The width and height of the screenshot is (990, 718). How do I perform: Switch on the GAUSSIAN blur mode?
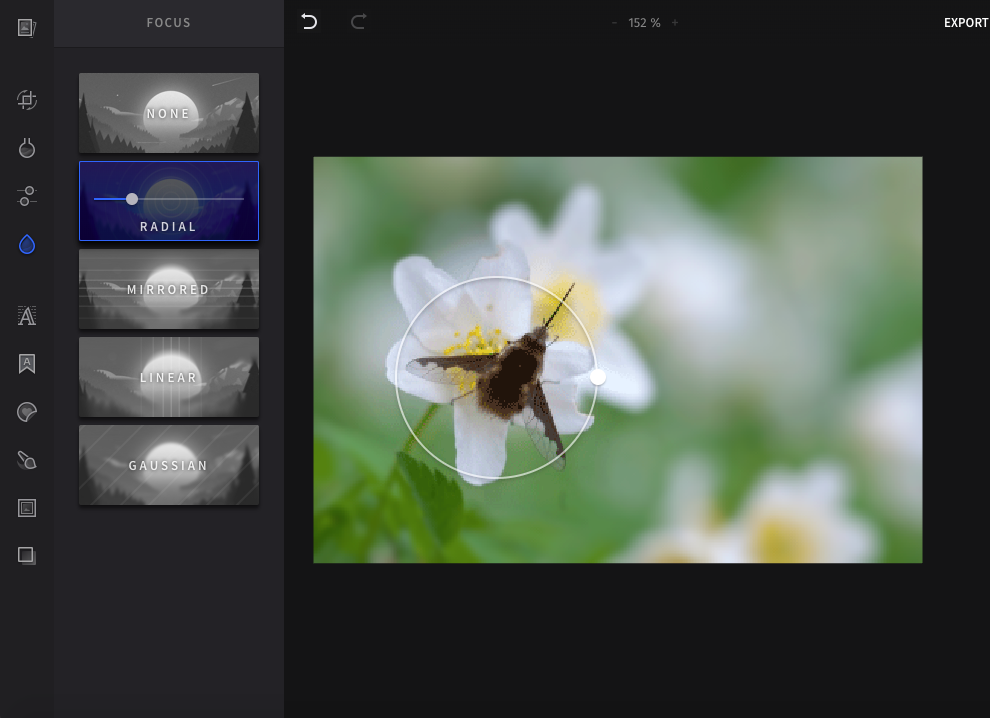pyautogui.click(x=168, y=465)
